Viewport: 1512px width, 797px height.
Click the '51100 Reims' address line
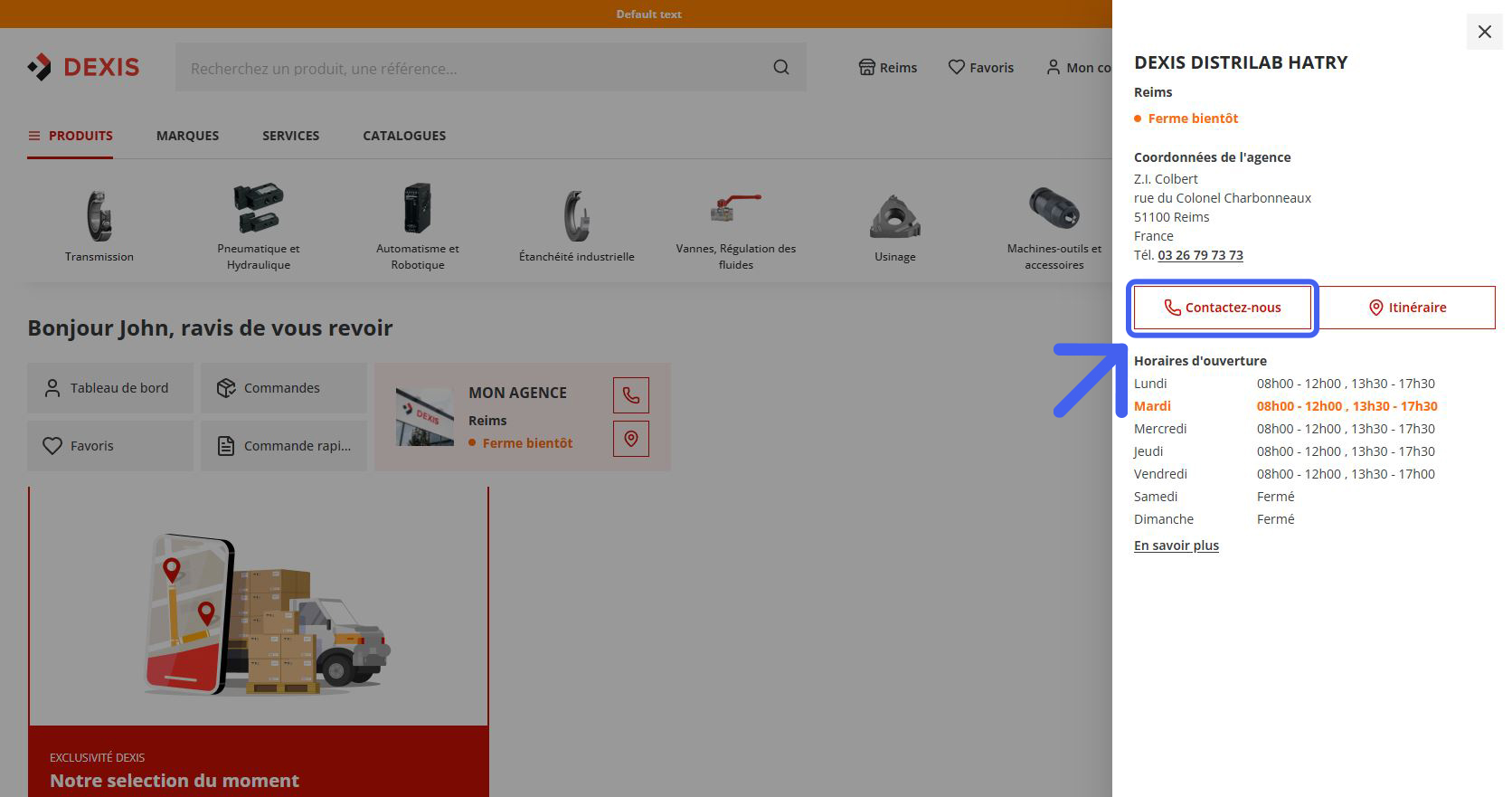coord(1172,217)
